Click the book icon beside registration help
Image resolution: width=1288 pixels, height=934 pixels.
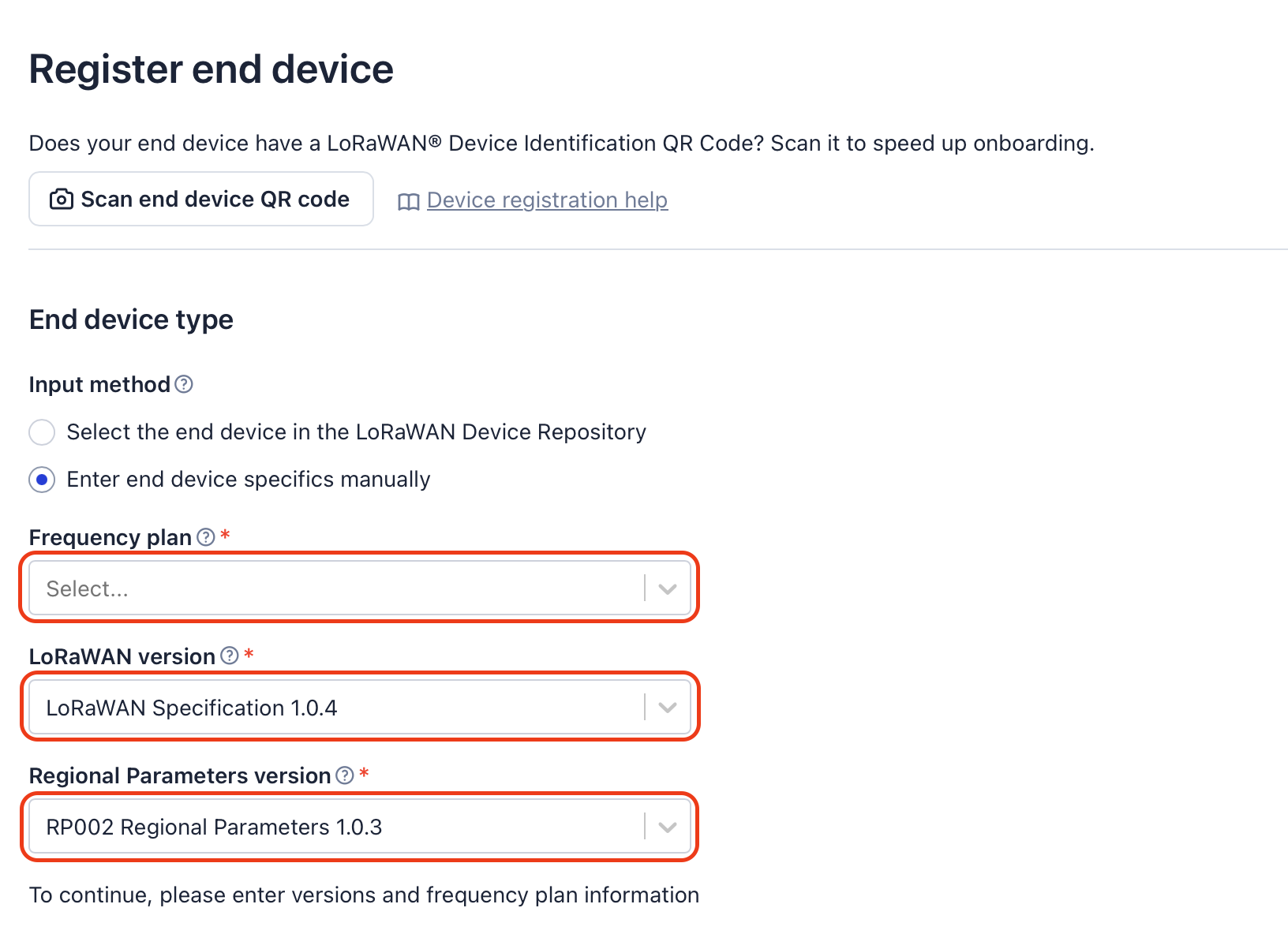[x=408, y=202]
